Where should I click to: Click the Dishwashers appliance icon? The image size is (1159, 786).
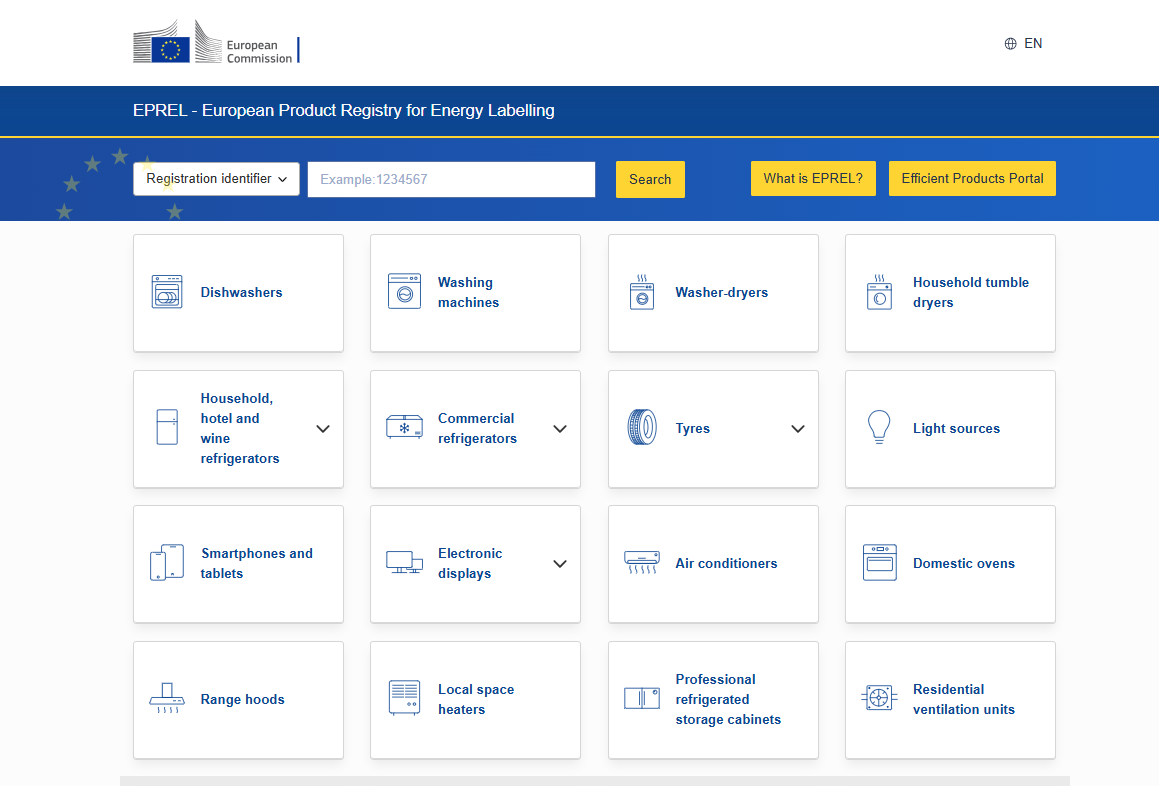(167, 291)
